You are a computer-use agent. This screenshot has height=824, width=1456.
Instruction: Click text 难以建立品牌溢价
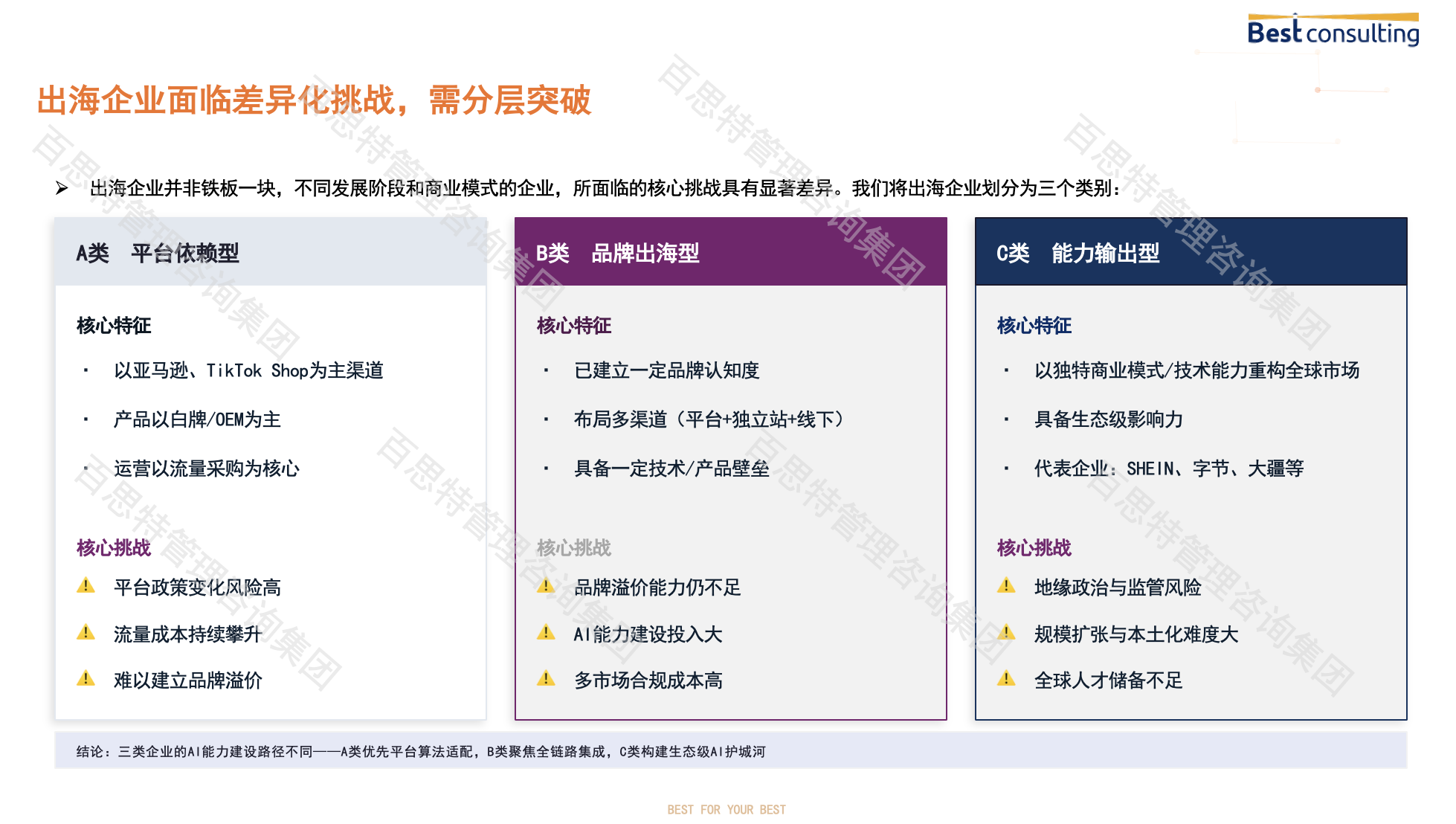coord(188,680)
